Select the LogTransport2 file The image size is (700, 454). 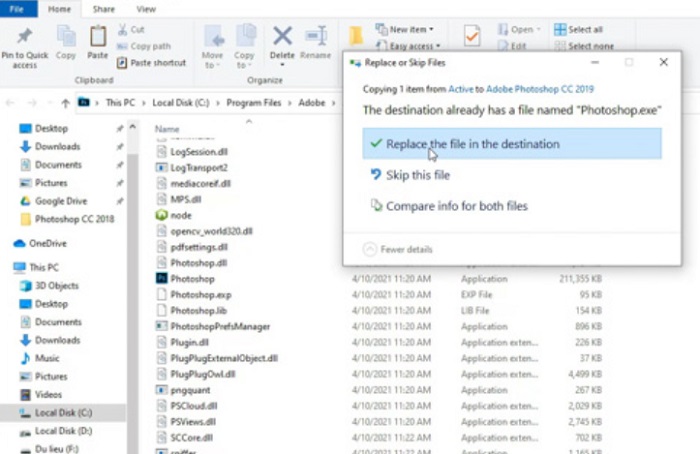(199, 167)
